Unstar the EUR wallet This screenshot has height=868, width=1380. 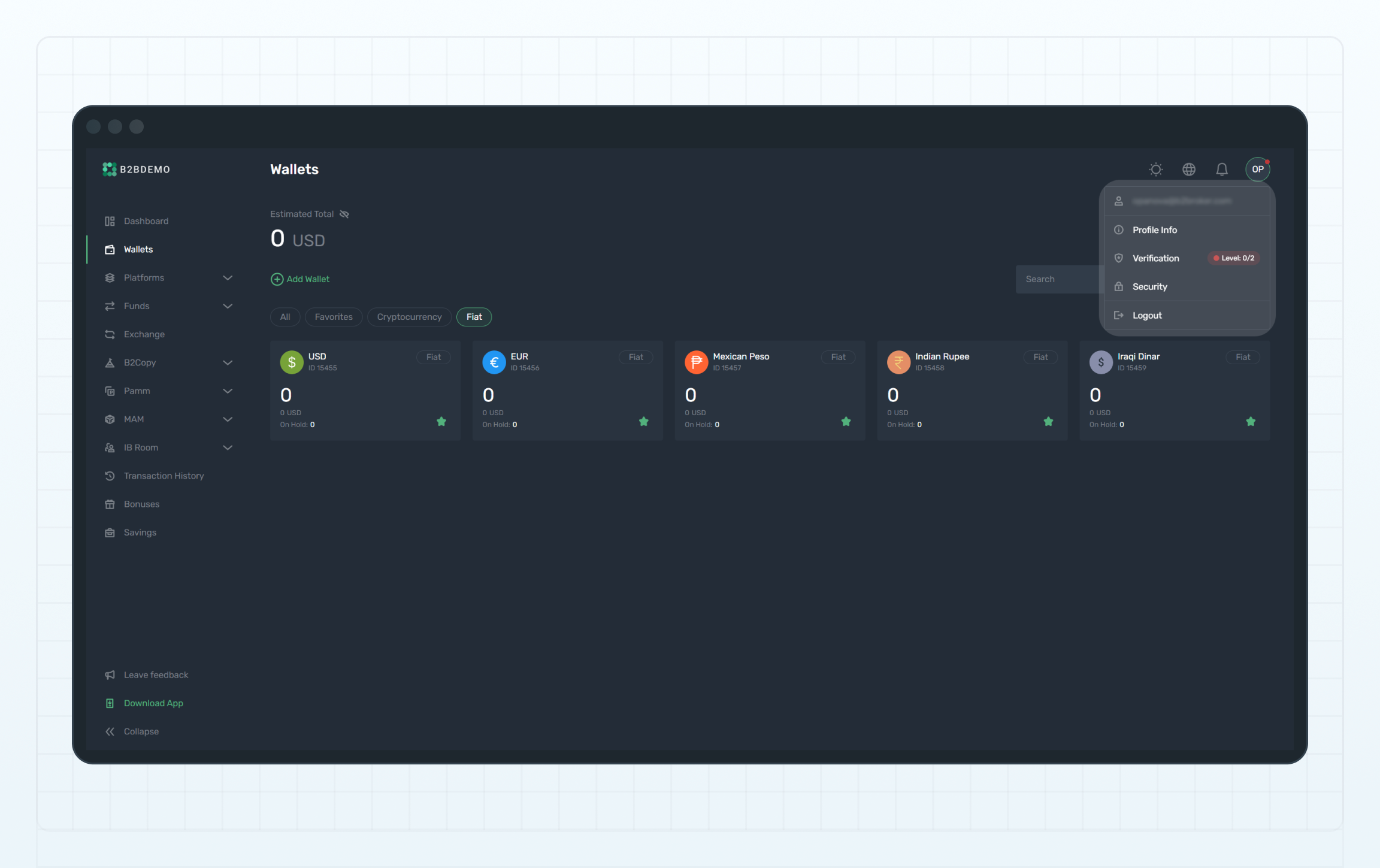tap(644, 422)
